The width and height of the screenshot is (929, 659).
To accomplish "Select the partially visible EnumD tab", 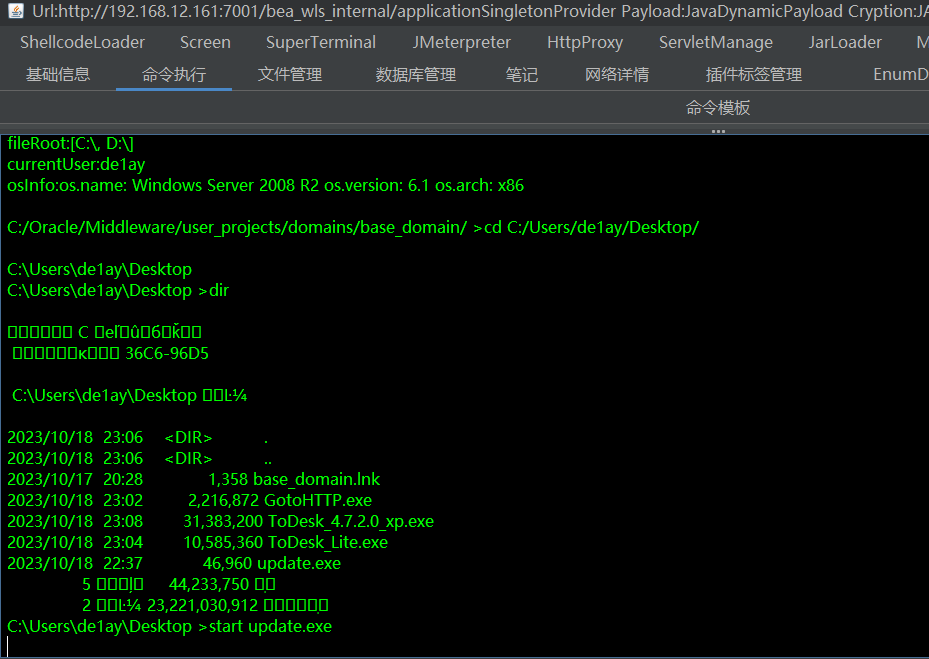I will pos(899,75).
